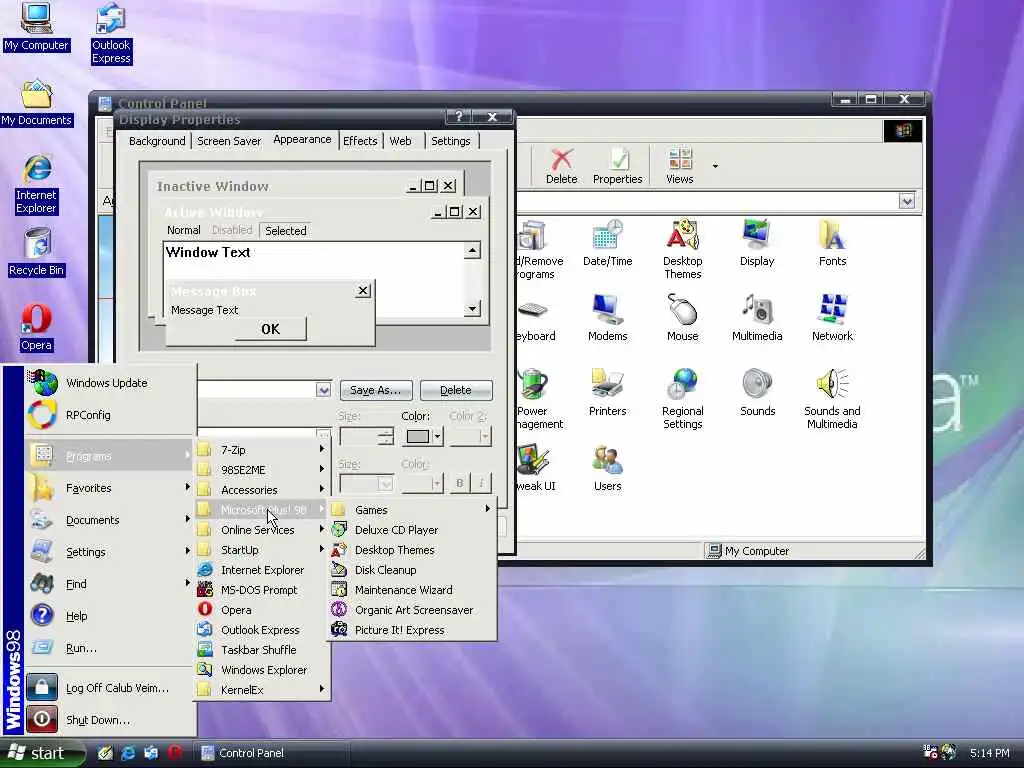Click the Run... entry in Start menu
The image size is (1024, 768).
[x=111, y=648]
